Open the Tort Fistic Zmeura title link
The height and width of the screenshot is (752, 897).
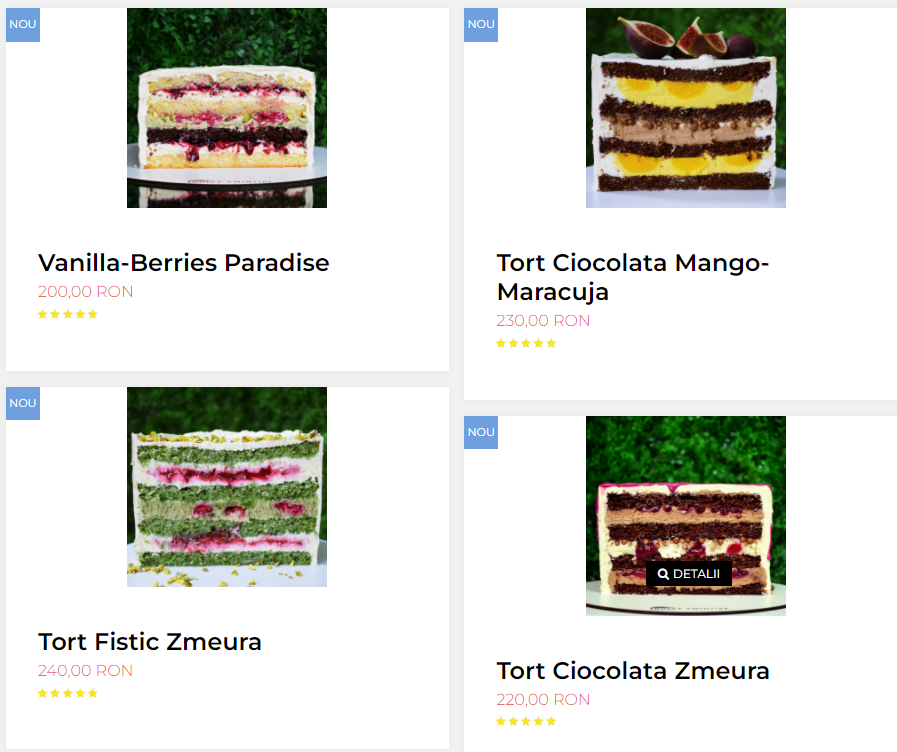[x=150, y=642]
